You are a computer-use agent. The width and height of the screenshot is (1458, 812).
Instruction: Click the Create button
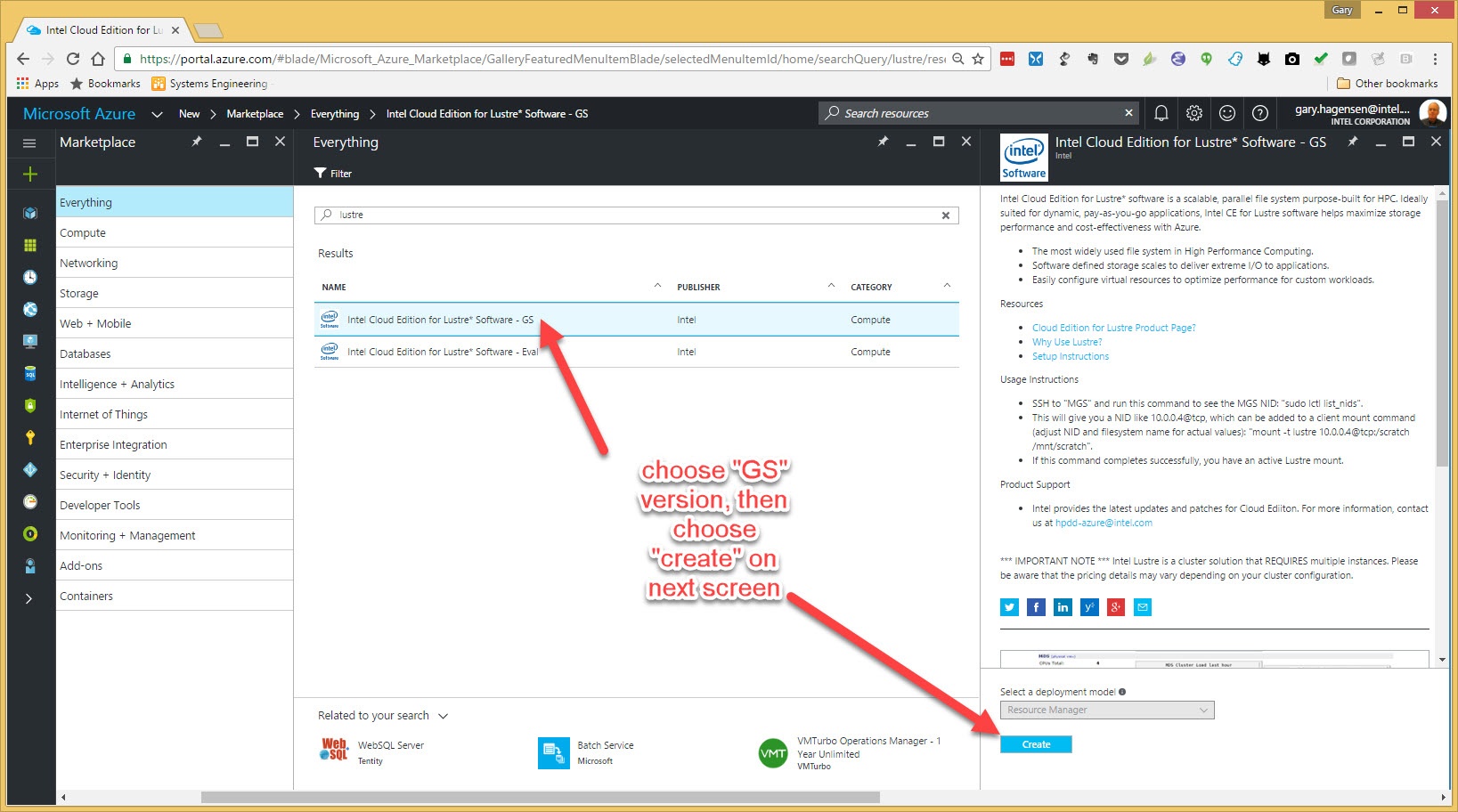point(1036,744)
